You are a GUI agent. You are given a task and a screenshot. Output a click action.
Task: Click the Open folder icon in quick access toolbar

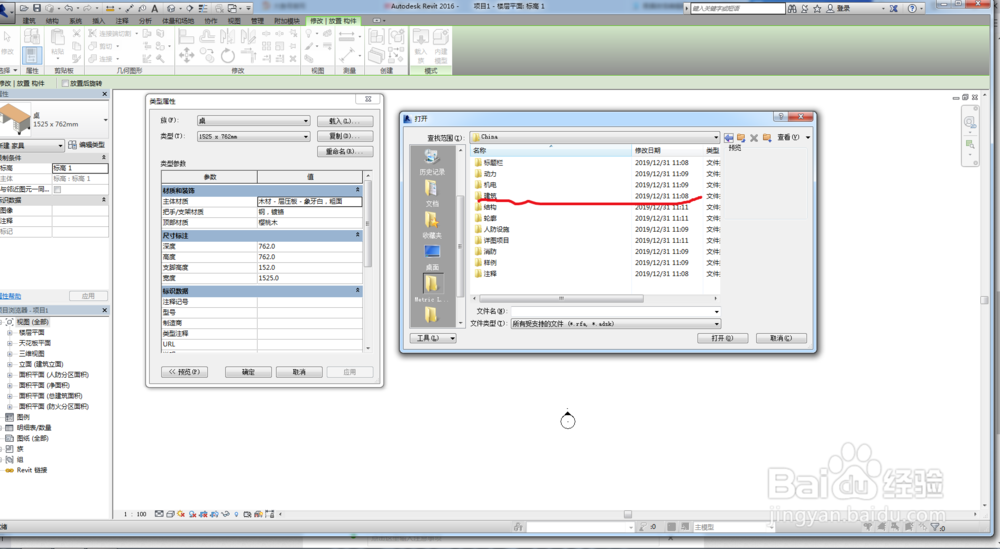24,8
